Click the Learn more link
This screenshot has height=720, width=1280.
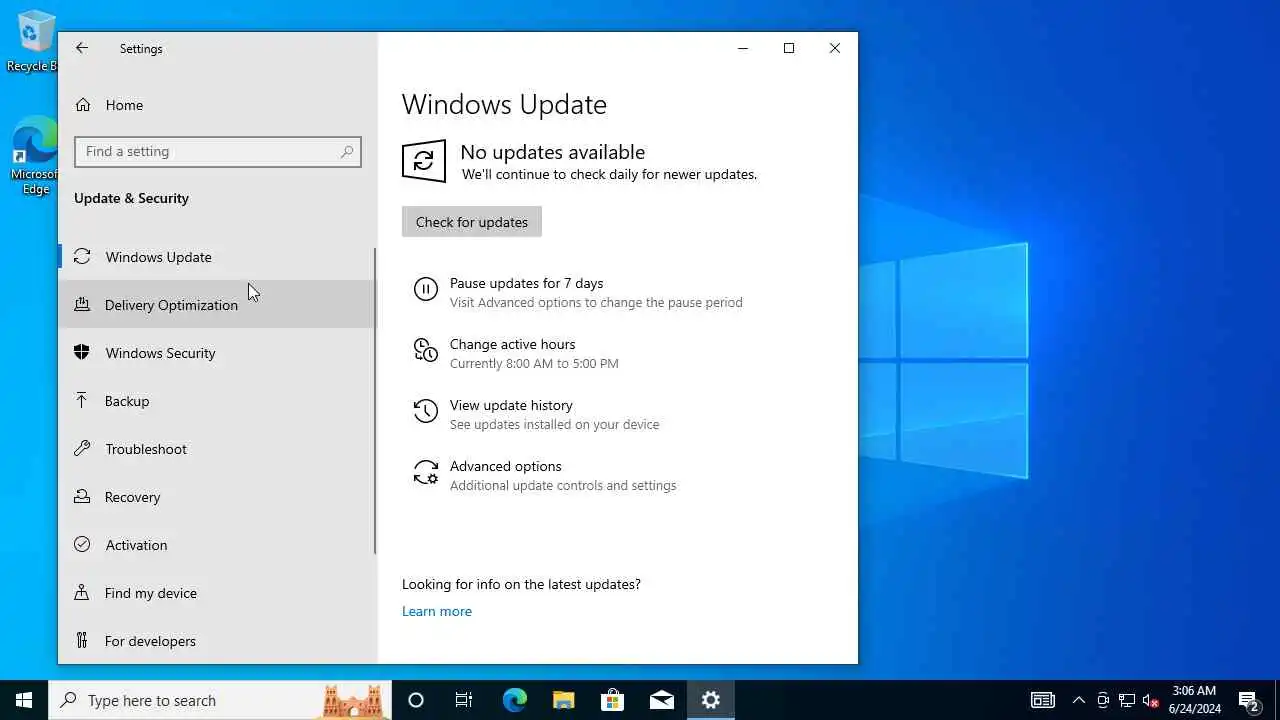pos(437,611)
